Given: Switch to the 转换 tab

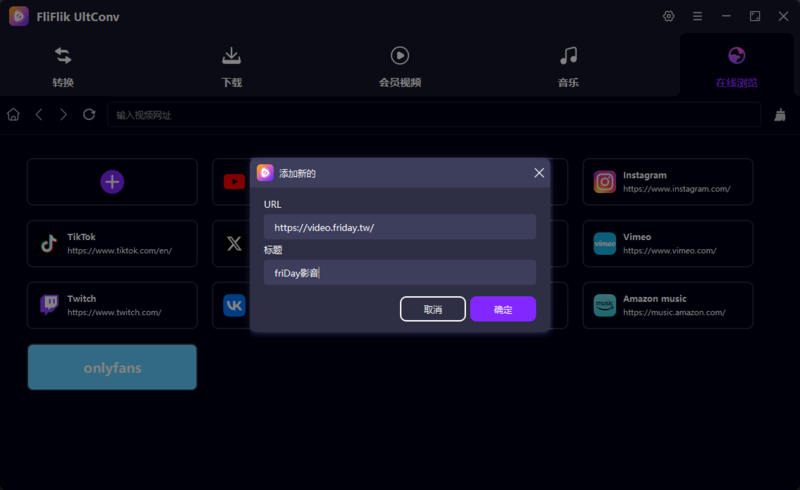Looking at the screenshot, I should click(x=63, y=66).
